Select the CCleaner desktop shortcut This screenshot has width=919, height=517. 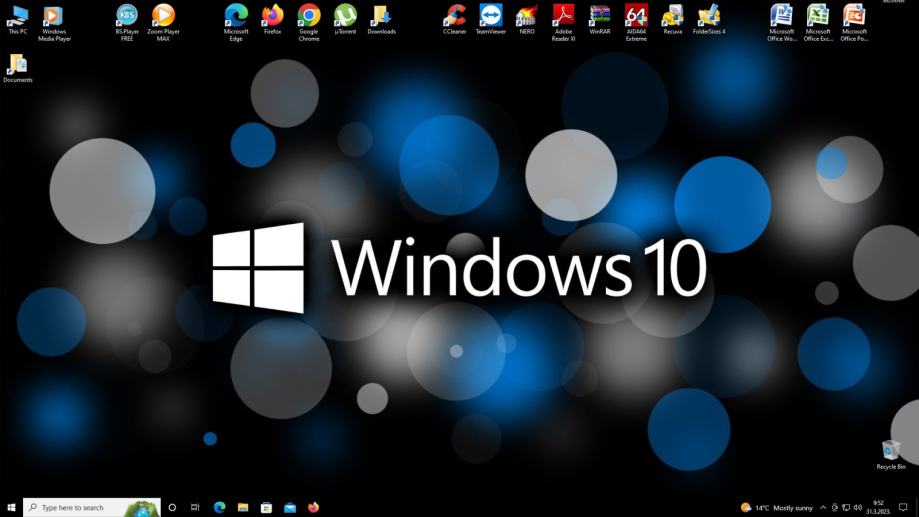point(454,20)
